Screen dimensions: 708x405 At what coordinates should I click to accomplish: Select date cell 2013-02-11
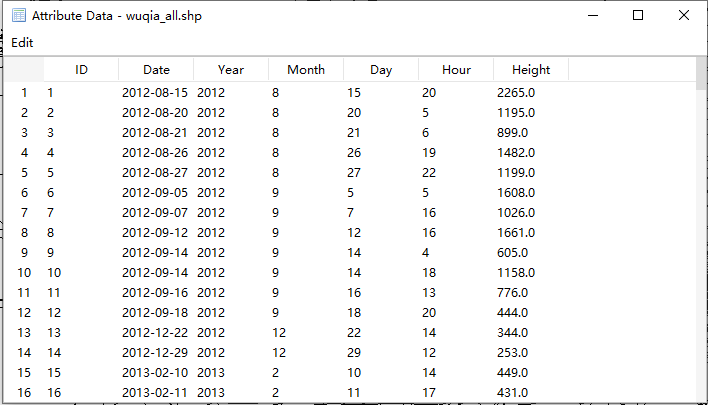155,393
